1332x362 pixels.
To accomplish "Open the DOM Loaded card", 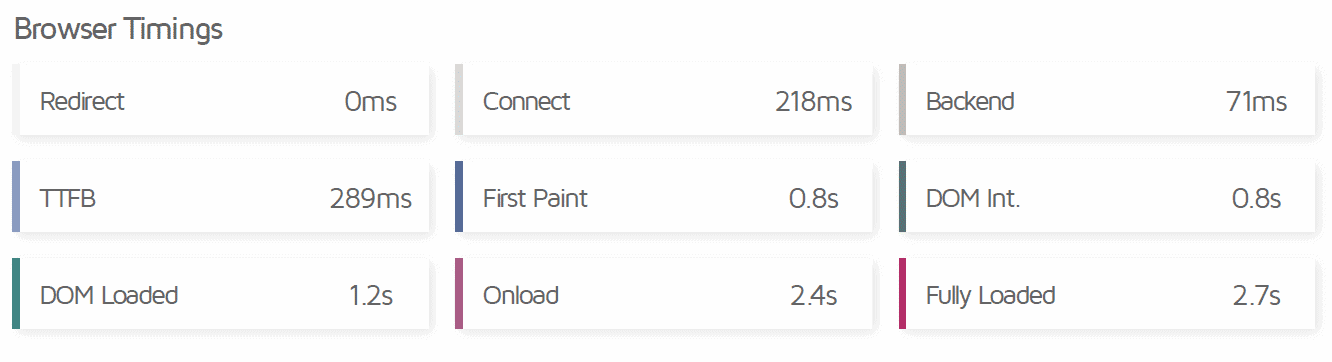I will click(221, 294).
